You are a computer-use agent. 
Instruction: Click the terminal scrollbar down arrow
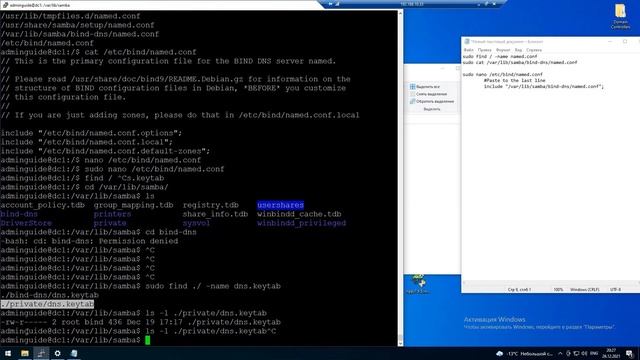click(400, 343)
